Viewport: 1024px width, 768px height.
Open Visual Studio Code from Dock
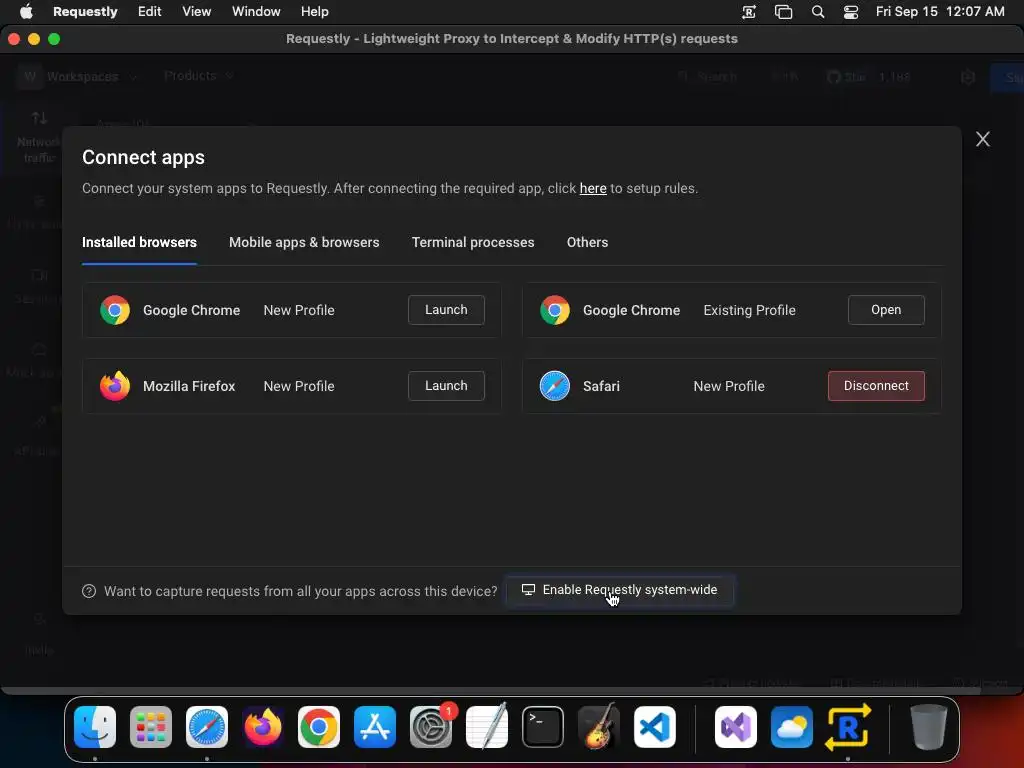(x=654, y=727)
